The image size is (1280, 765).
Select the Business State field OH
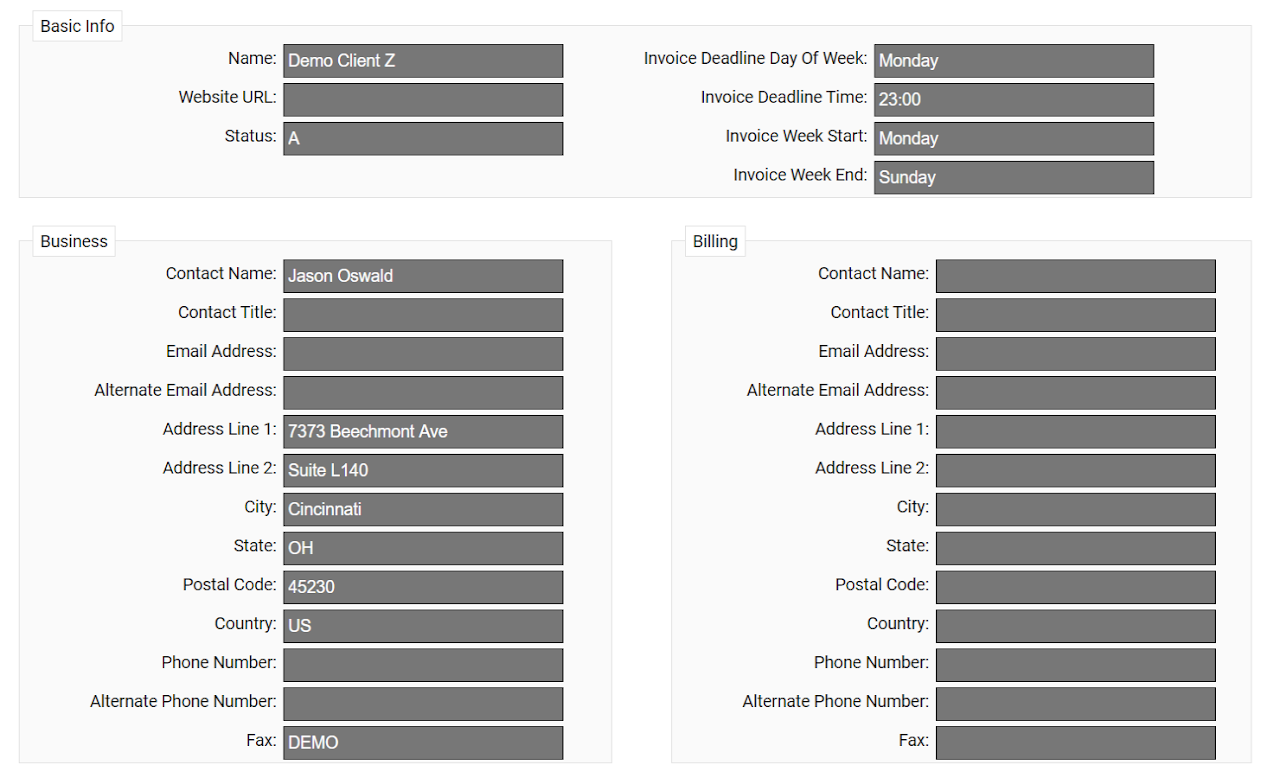coord(423,548)
